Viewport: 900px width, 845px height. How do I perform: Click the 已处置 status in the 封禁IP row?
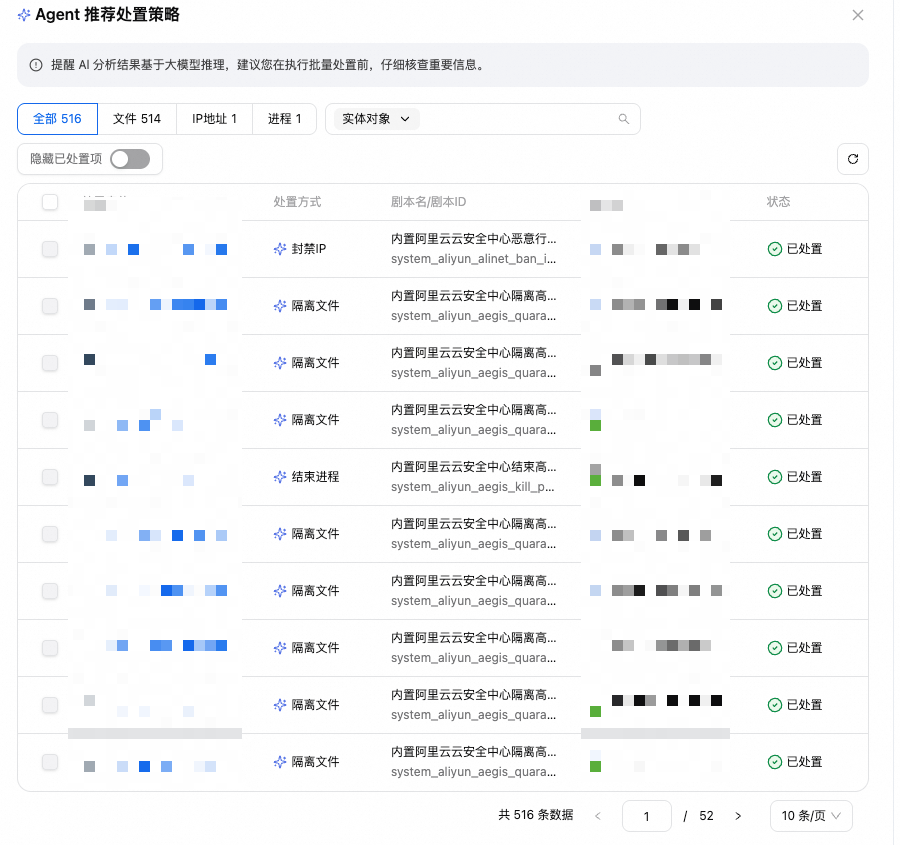(x=804, y=249)
